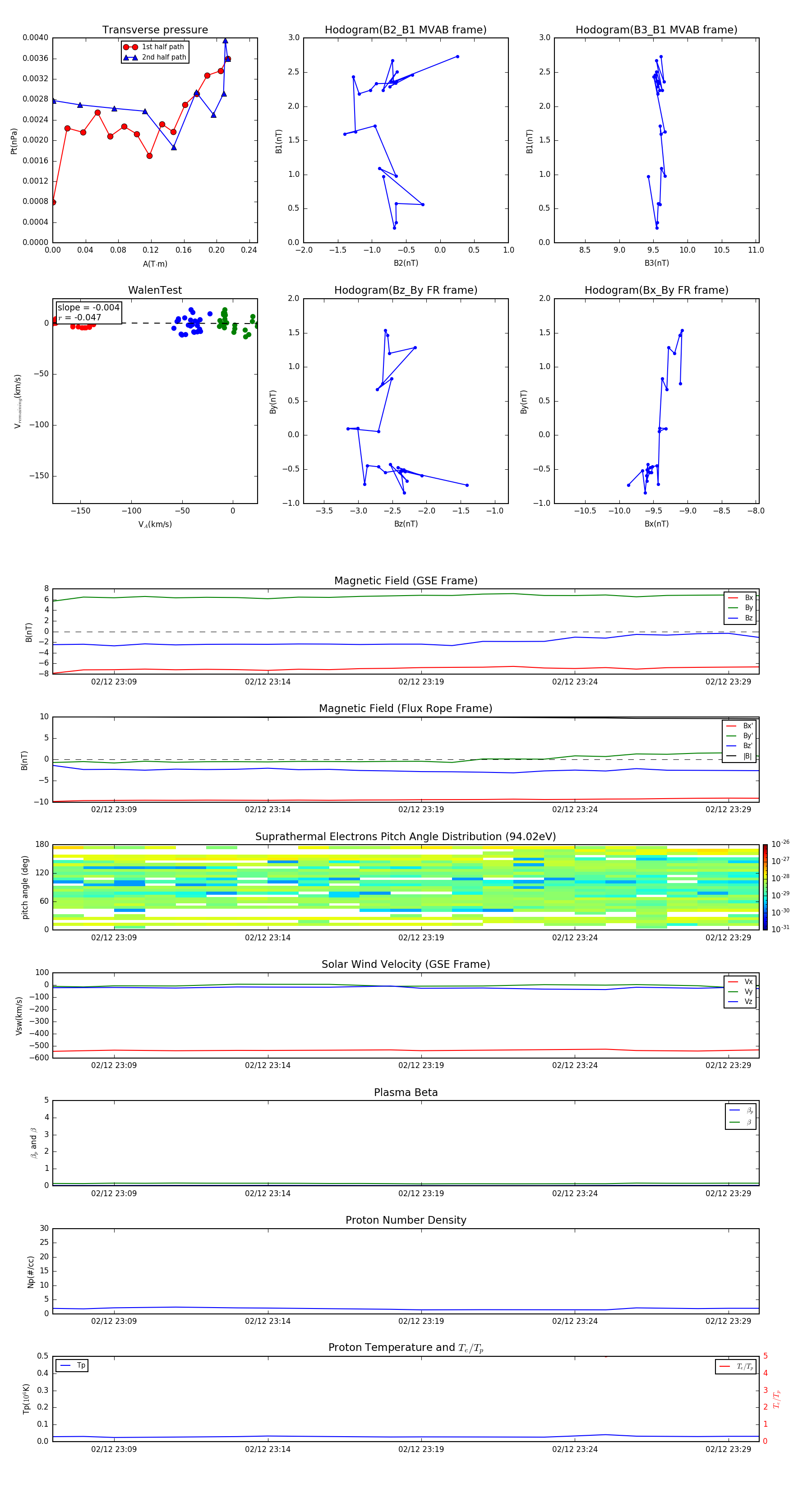The width and height of the screenshot is (812, 1489).
Task: Click the 'Hodogram(B2_B1 MVAB frame)' title
Action: (406, 30)
